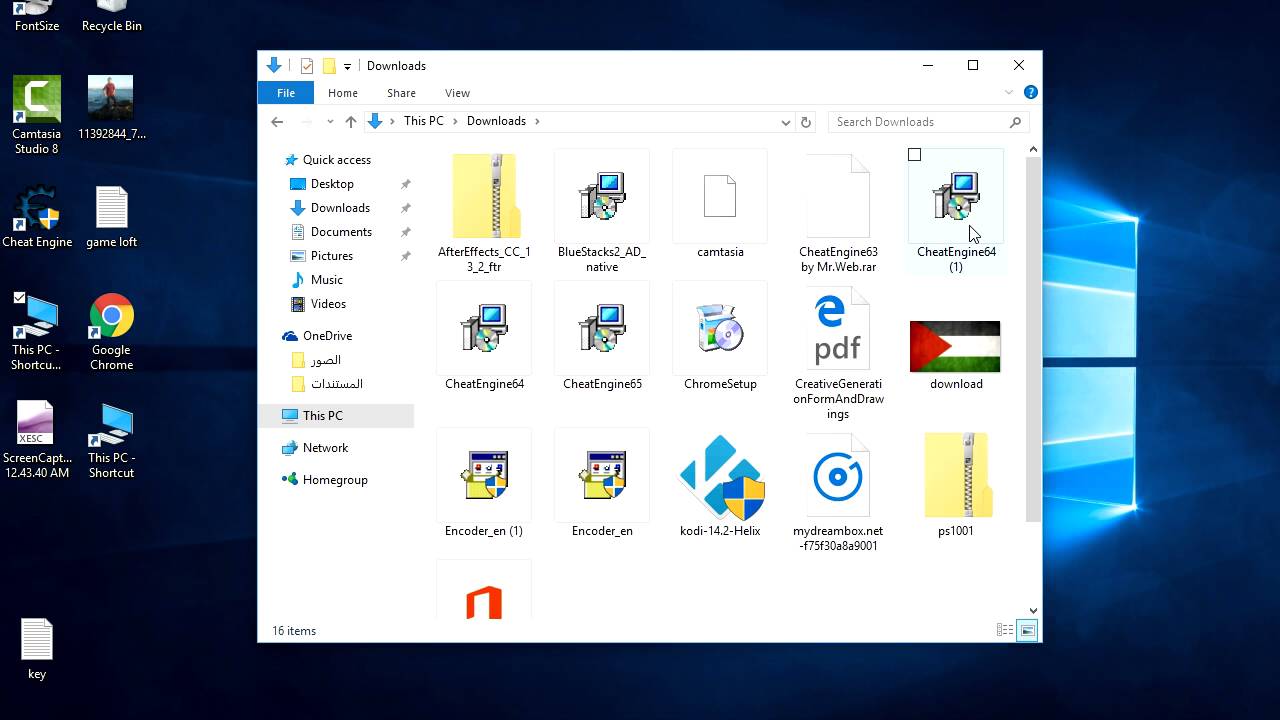The width and height of the screenshot is (1280, 720).
Task: Open Music in the navigation pane
Action: click(x=326, y=280)
